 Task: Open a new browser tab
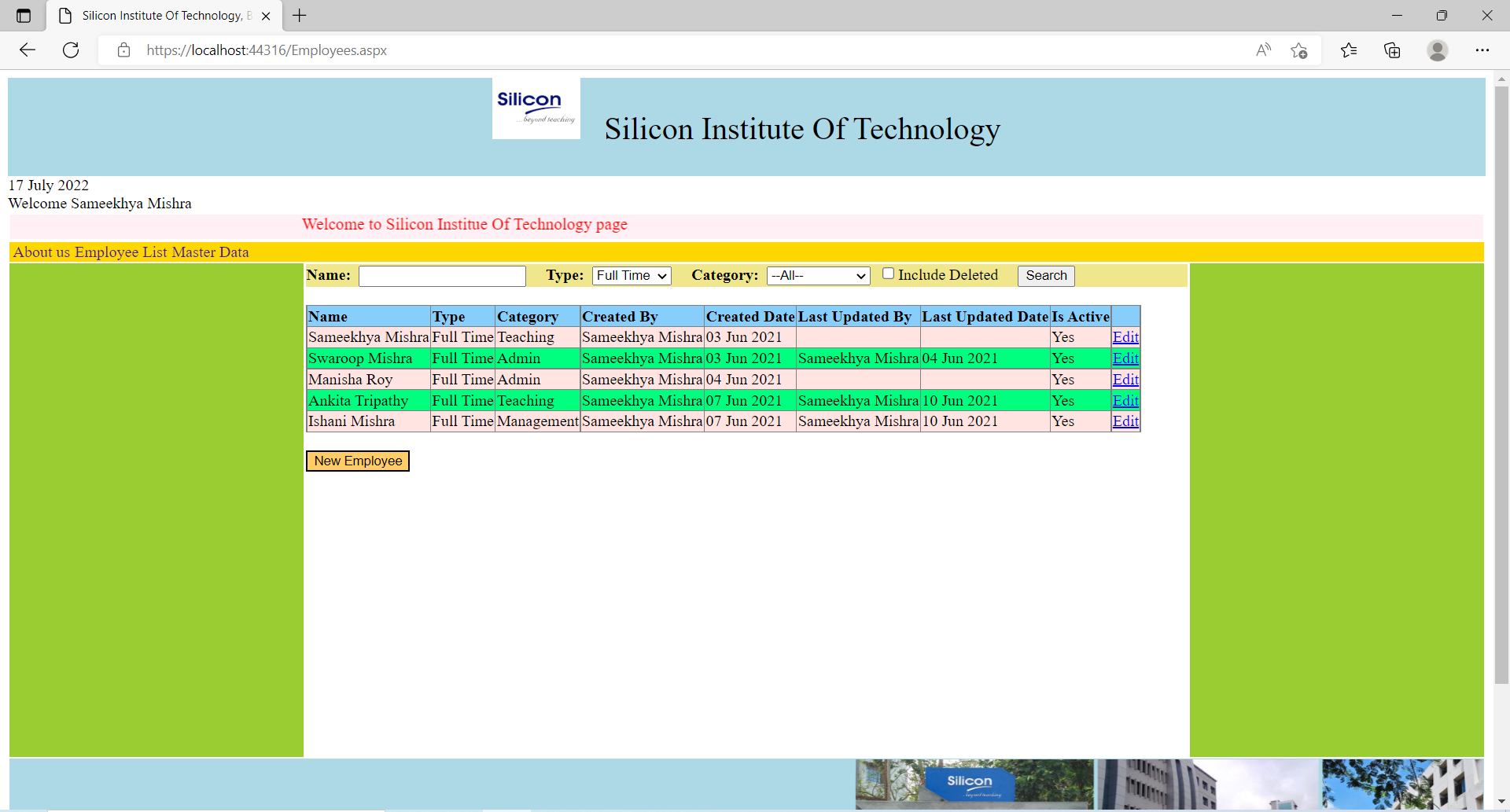299,15
